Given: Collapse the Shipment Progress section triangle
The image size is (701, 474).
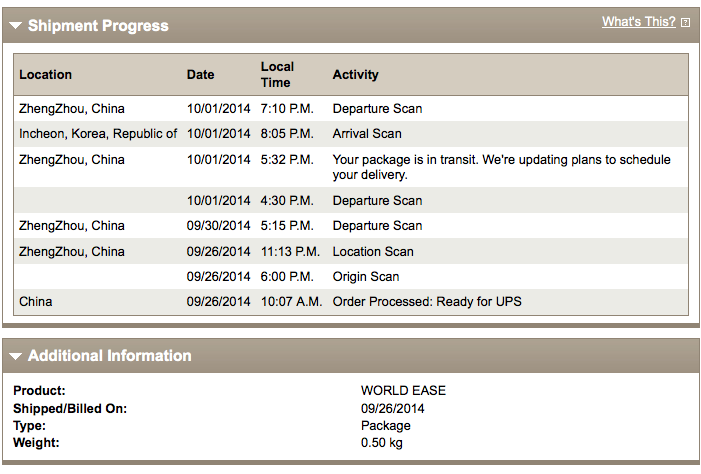Looking at the screenshot, I should (x=15, y=25).
